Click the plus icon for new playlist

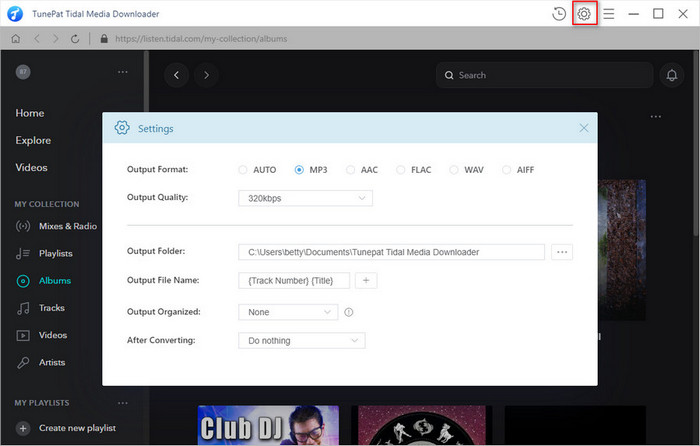[x=23, y=429]
